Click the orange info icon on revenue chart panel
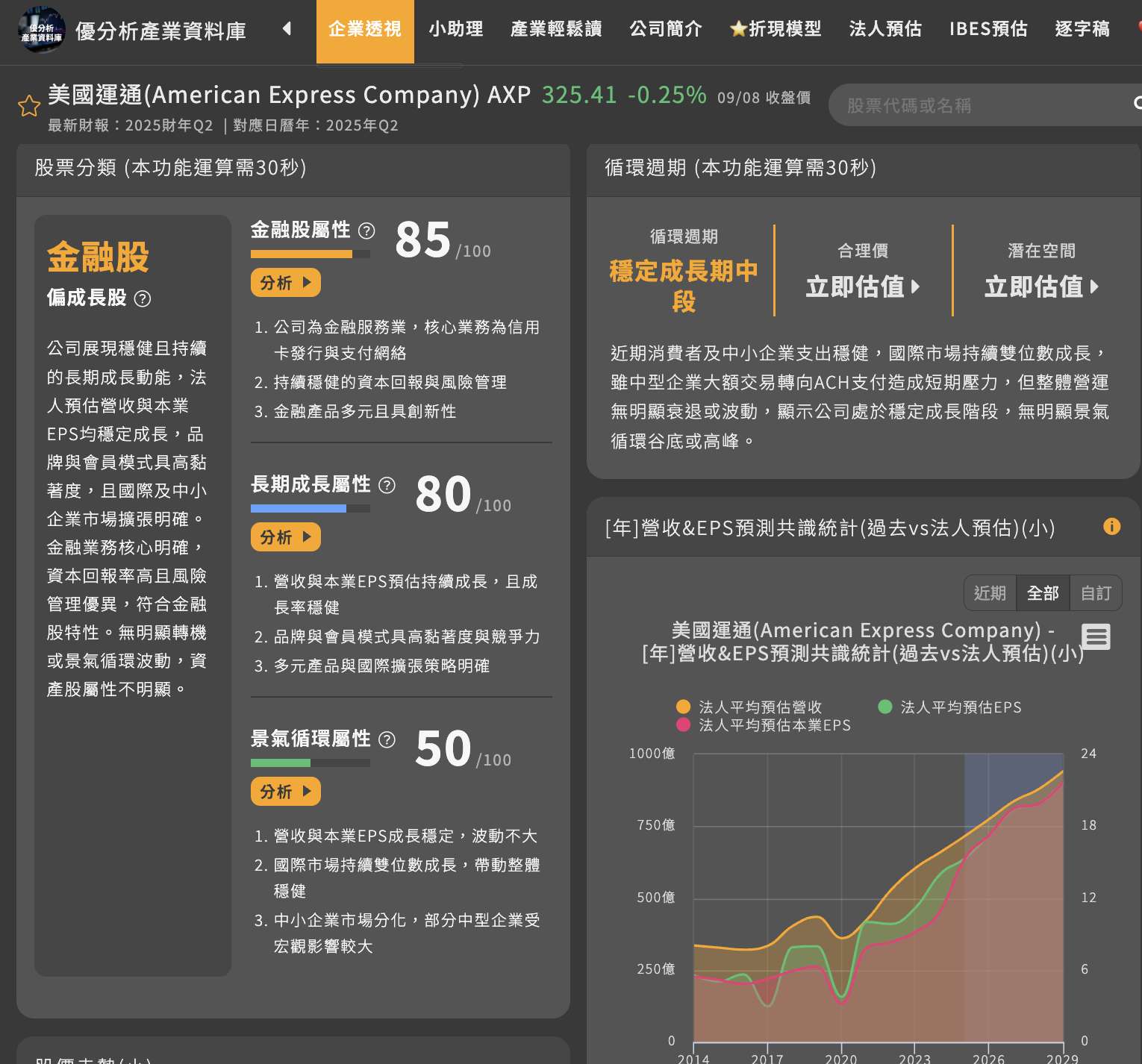This screenshot has width=1142, height=1064. coord(1111,527)
